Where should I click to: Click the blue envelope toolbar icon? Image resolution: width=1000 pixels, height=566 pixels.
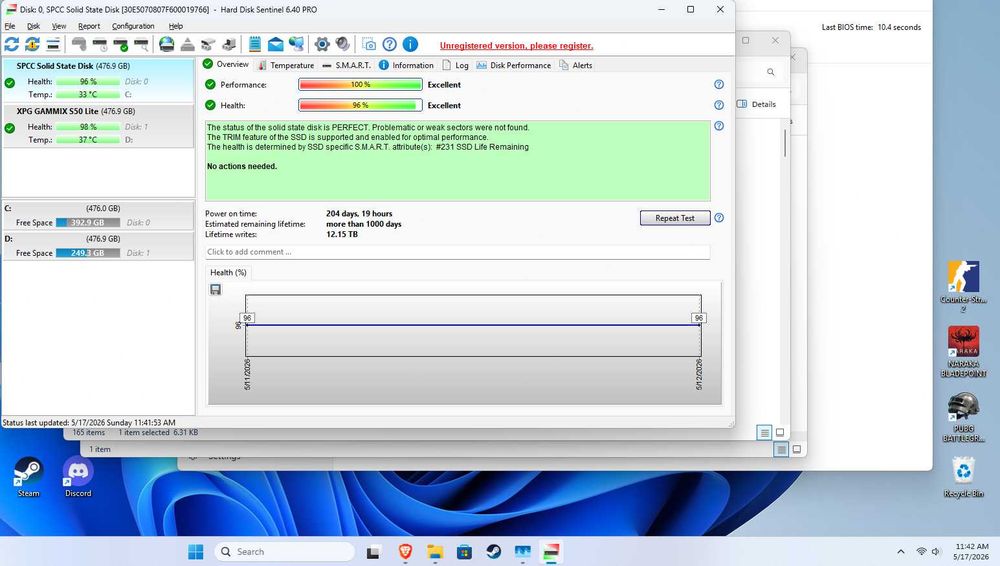276,44
